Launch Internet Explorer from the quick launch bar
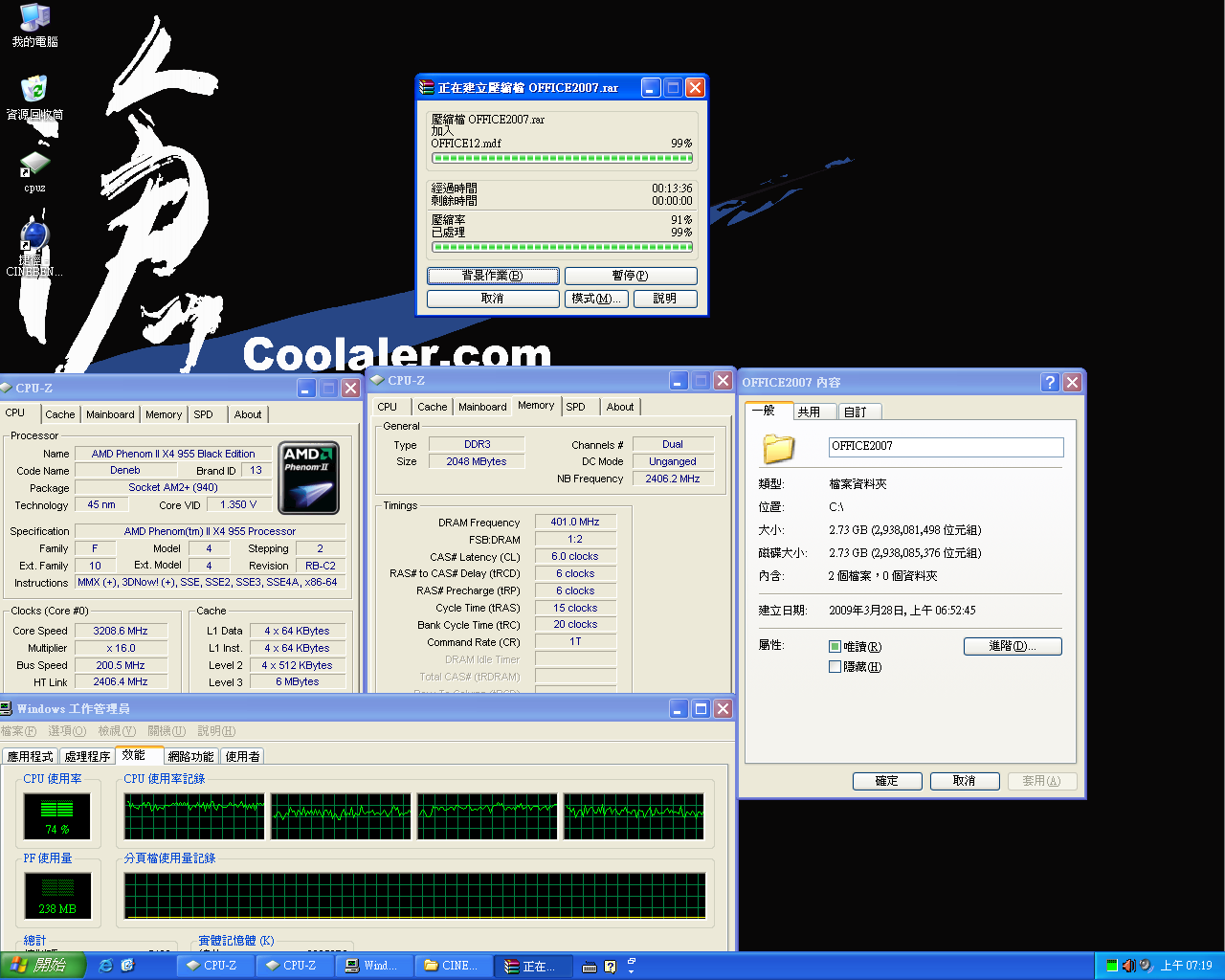1225x980 pixels. tap(106, 966)
